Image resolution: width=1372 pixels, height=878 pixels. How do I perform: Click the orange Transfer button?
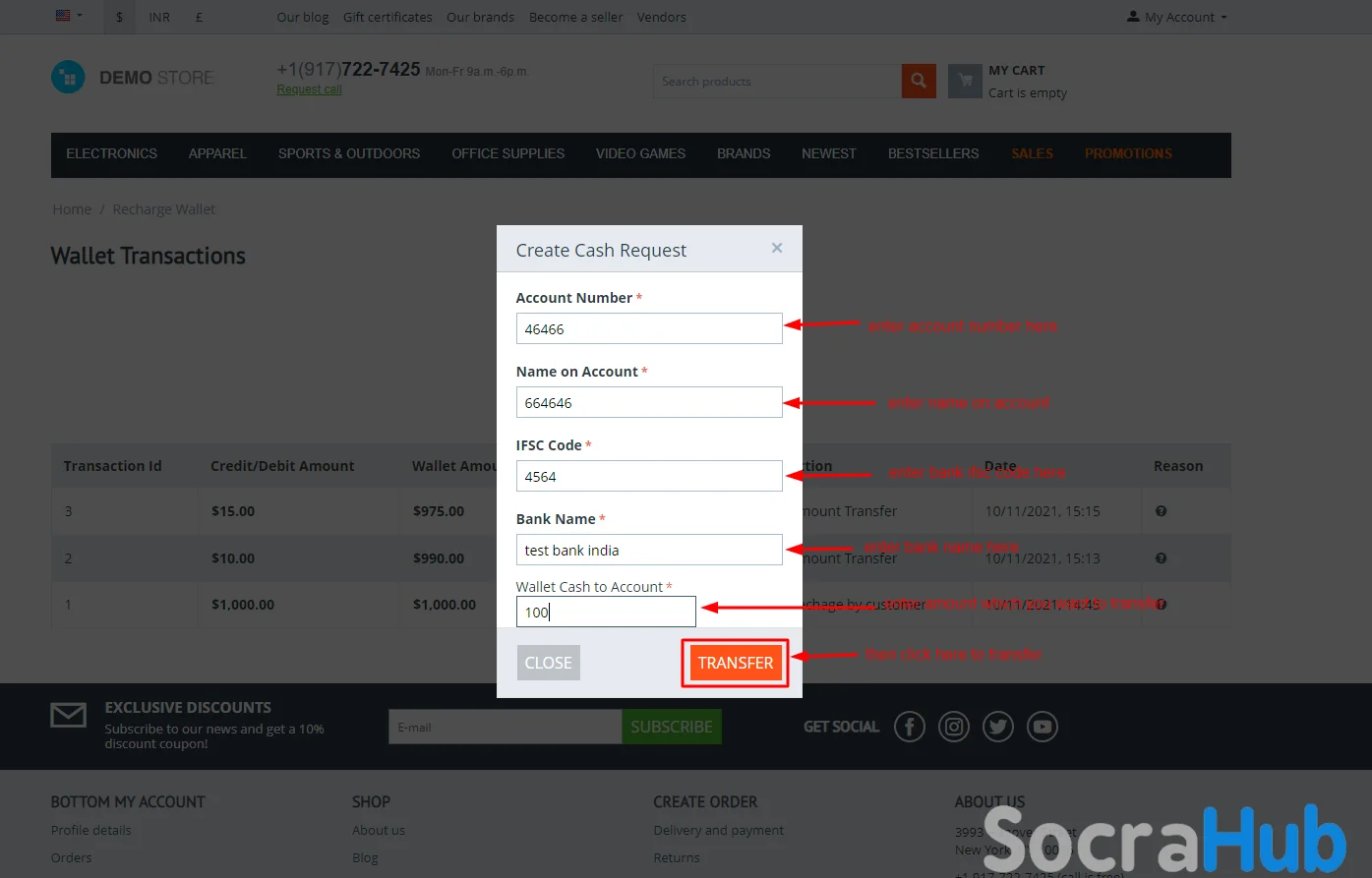tap(736, 663)
